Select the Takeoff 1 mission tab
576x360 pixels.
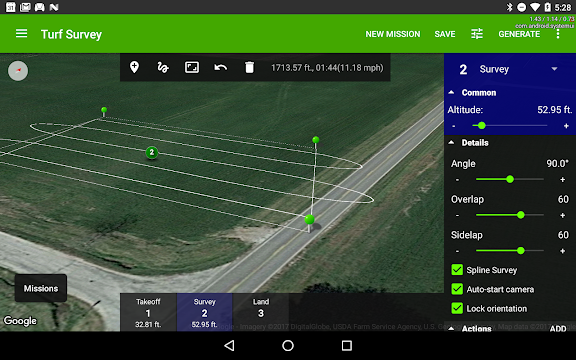[148, 312]
